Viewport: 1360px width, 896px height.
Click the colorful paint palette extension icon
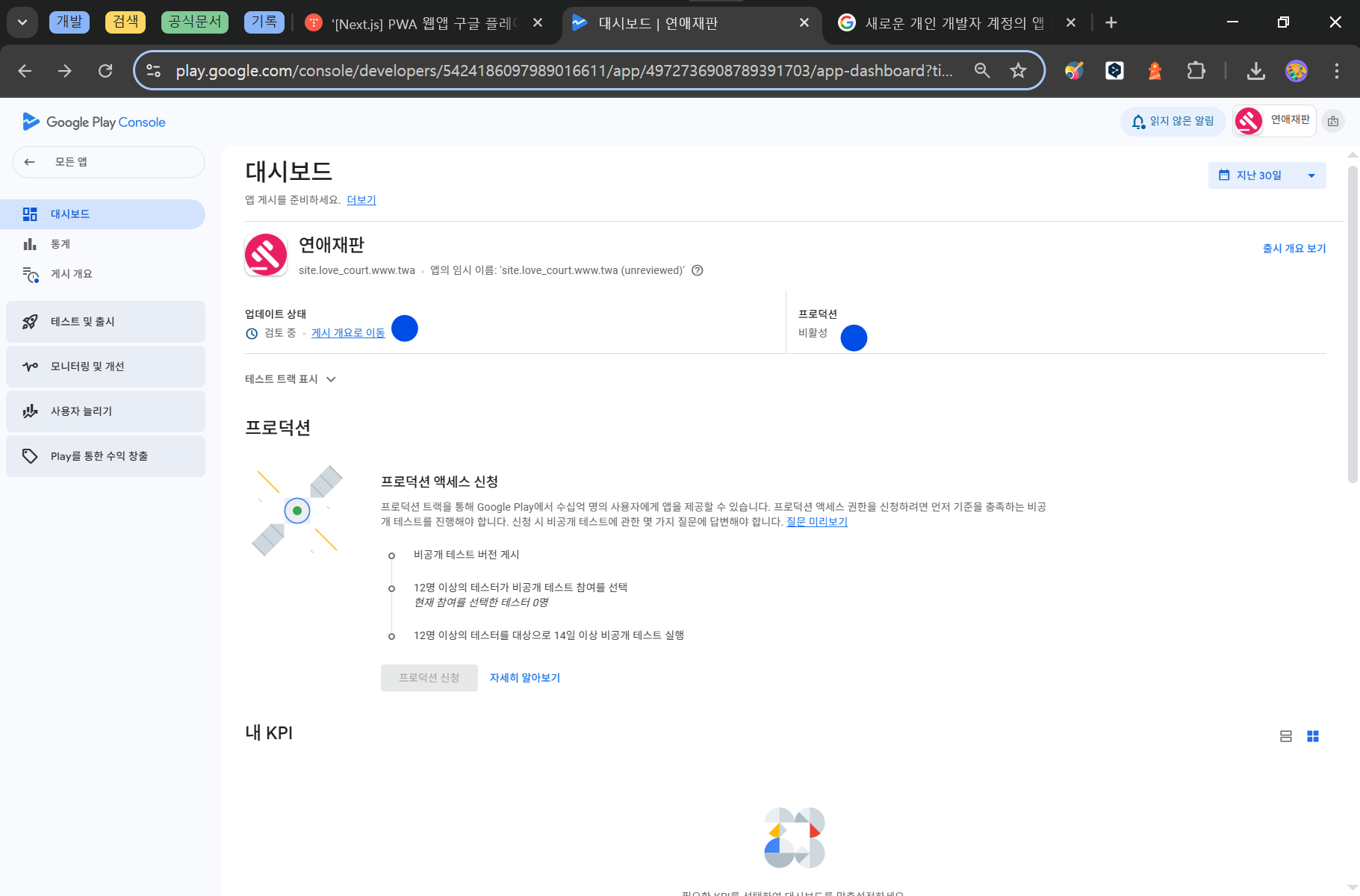pyautogui.click(x=1075, y=71)
